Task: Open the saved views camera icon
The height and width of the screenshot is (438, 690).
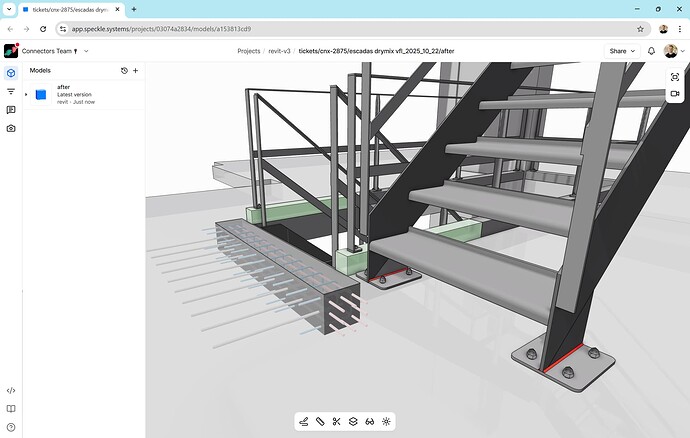Action: click(11, 129)
